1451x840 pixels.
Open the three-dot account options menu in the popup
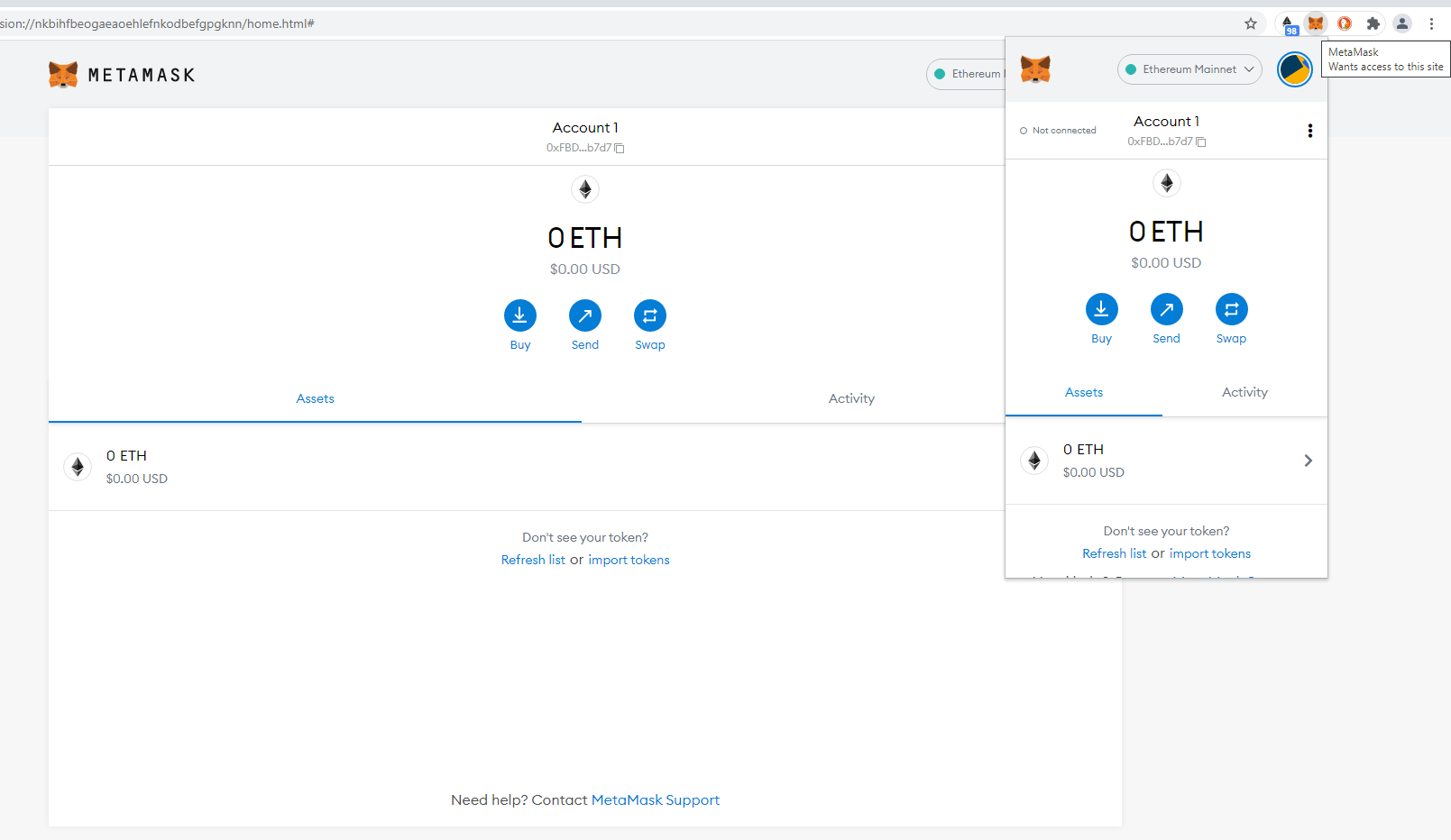[1309, 131]
